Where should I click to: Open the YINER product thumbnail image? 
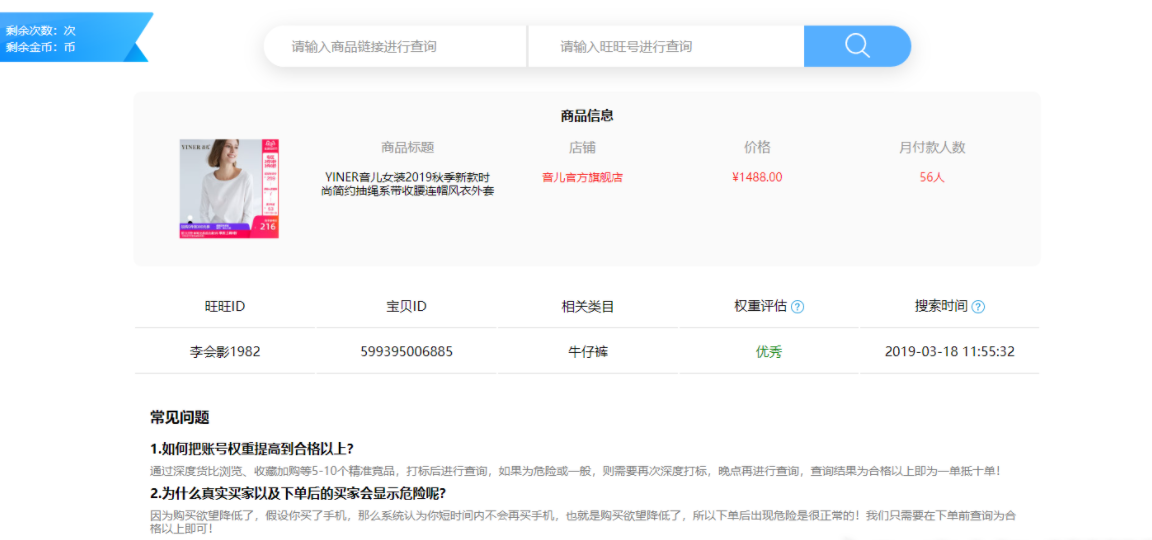click(229, 189)
